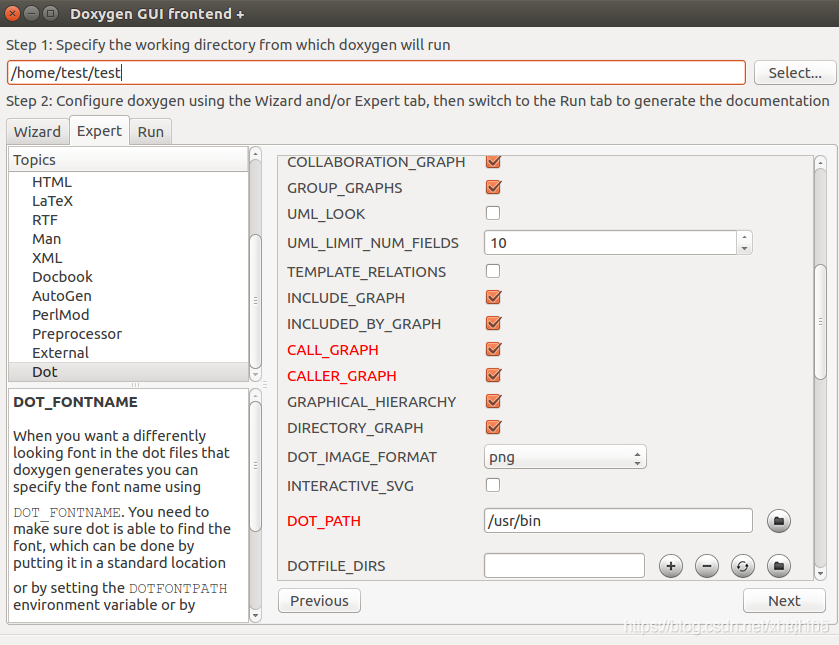Click DOTFILE_DIRS refresh/update icon
This screenshot has height=645, width=839.
point(743,566)
